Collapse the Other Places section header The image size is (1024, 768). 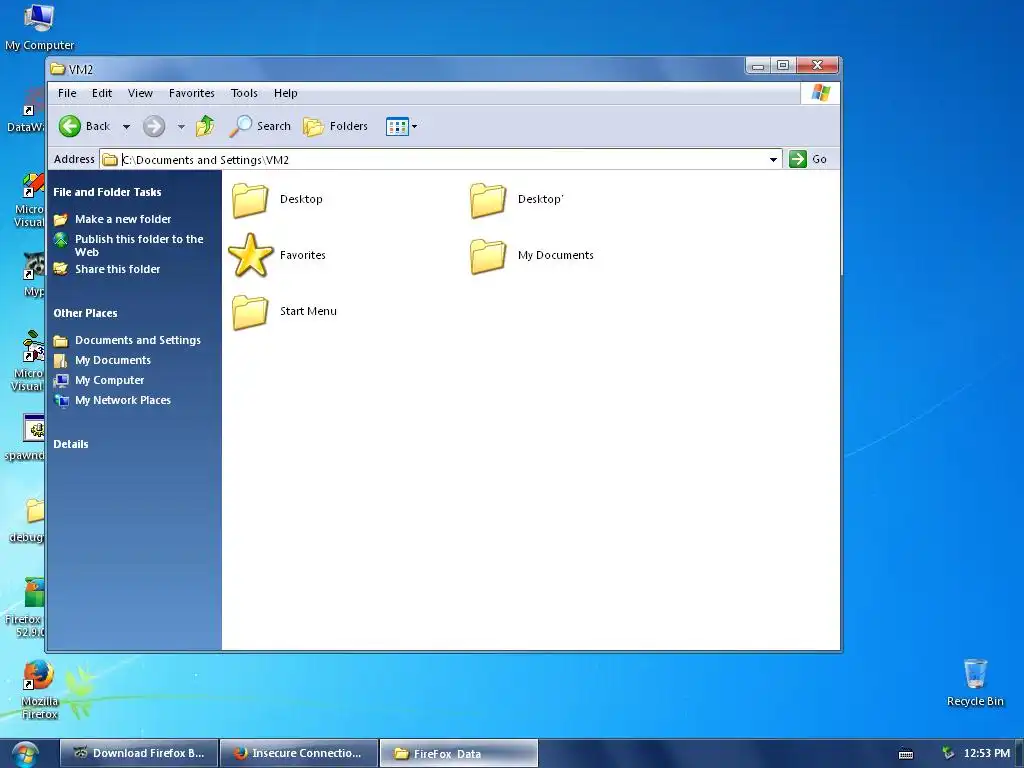click(x=86, y=313)
